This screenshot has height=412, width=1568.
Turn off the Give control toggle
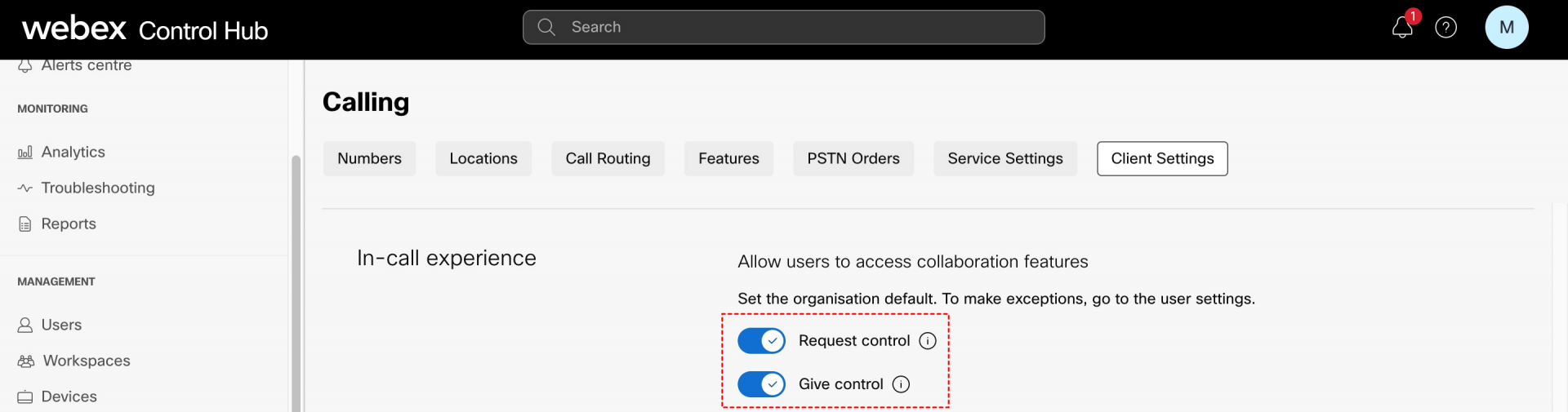coord(761,384)
